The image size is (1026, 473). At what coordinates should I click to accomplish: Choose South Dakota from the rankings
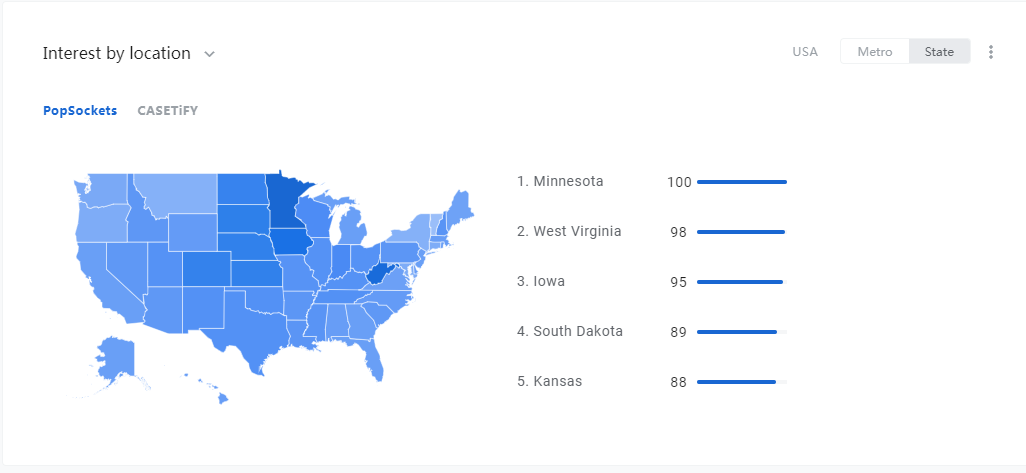coord(570,331)
